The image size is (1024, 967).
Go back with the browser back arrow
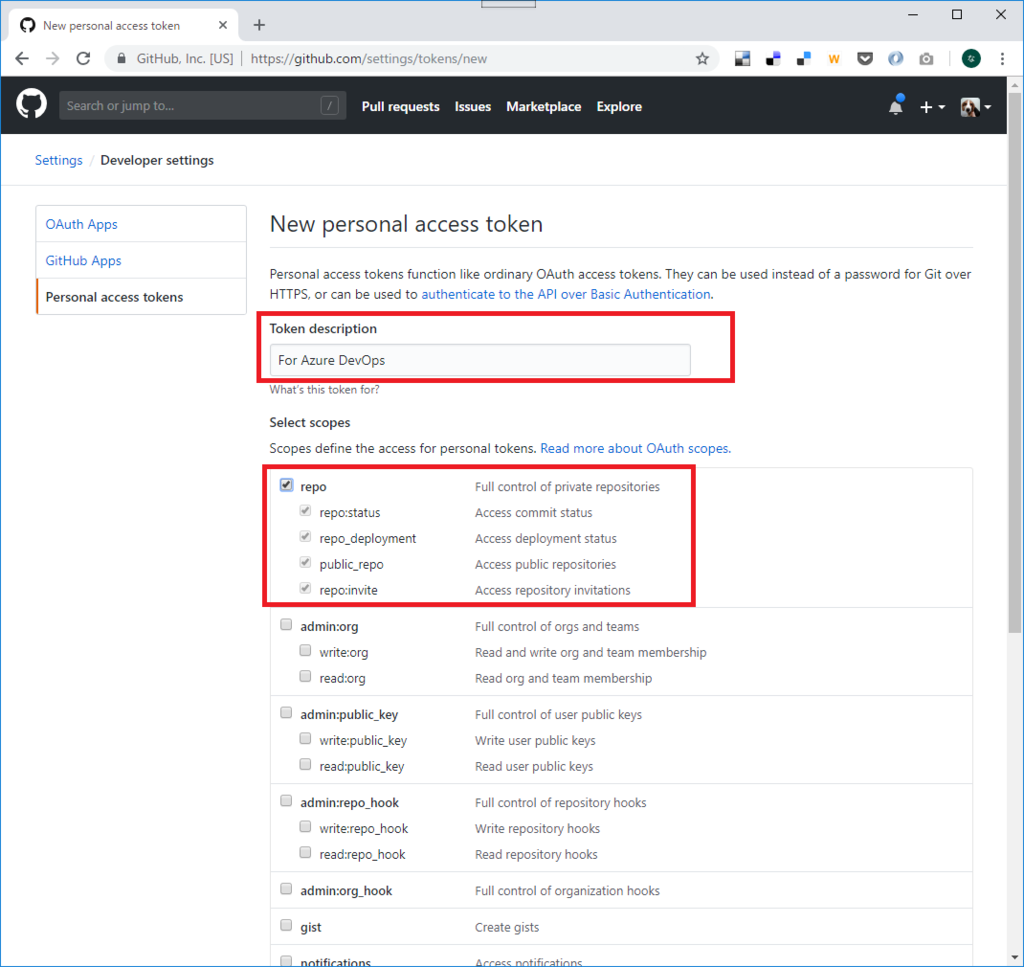click(x=22, y=59)
